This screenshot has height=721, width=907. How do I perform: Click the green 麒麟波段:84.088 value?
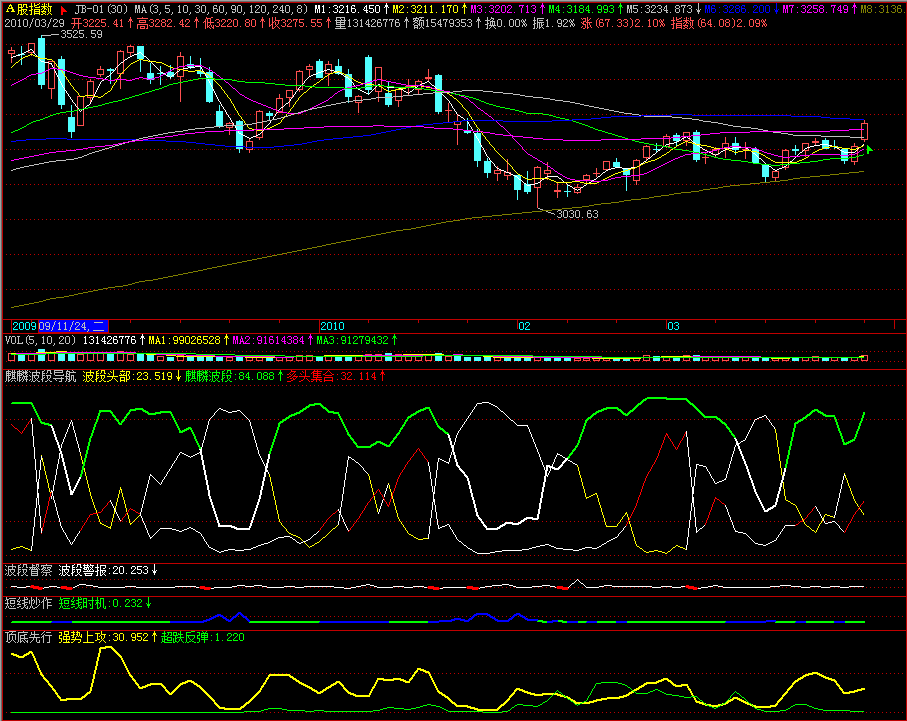point(230,377)
